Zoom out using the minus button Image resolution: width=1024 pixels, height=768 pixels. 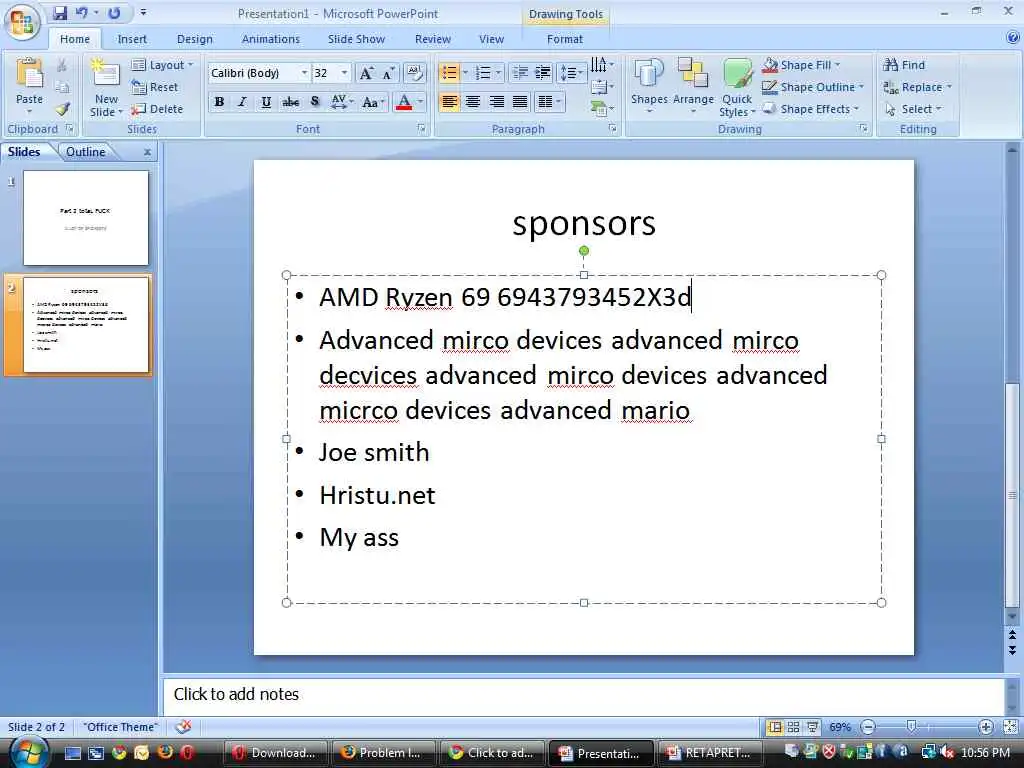(x=867, y=727)
